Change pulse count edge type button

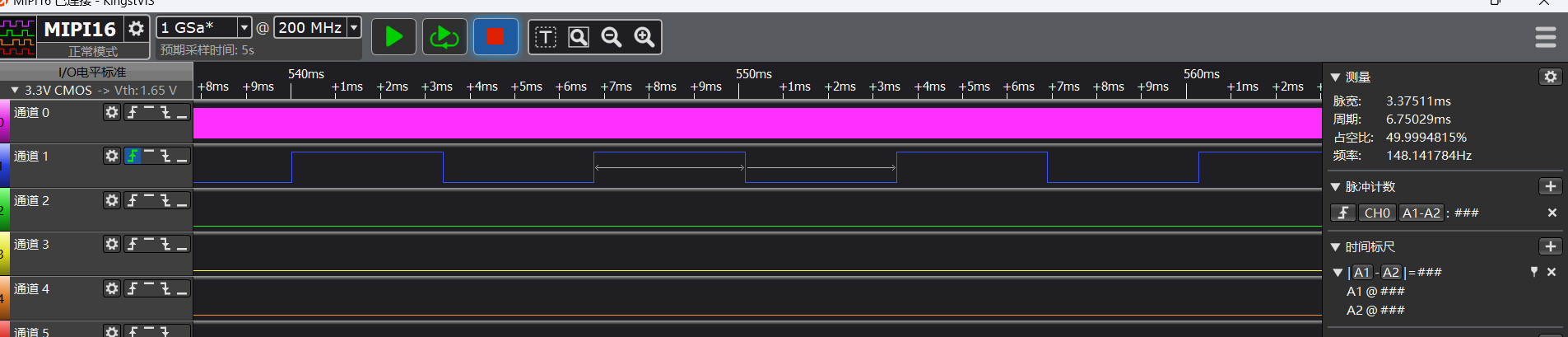click(x=1343, y=213)
